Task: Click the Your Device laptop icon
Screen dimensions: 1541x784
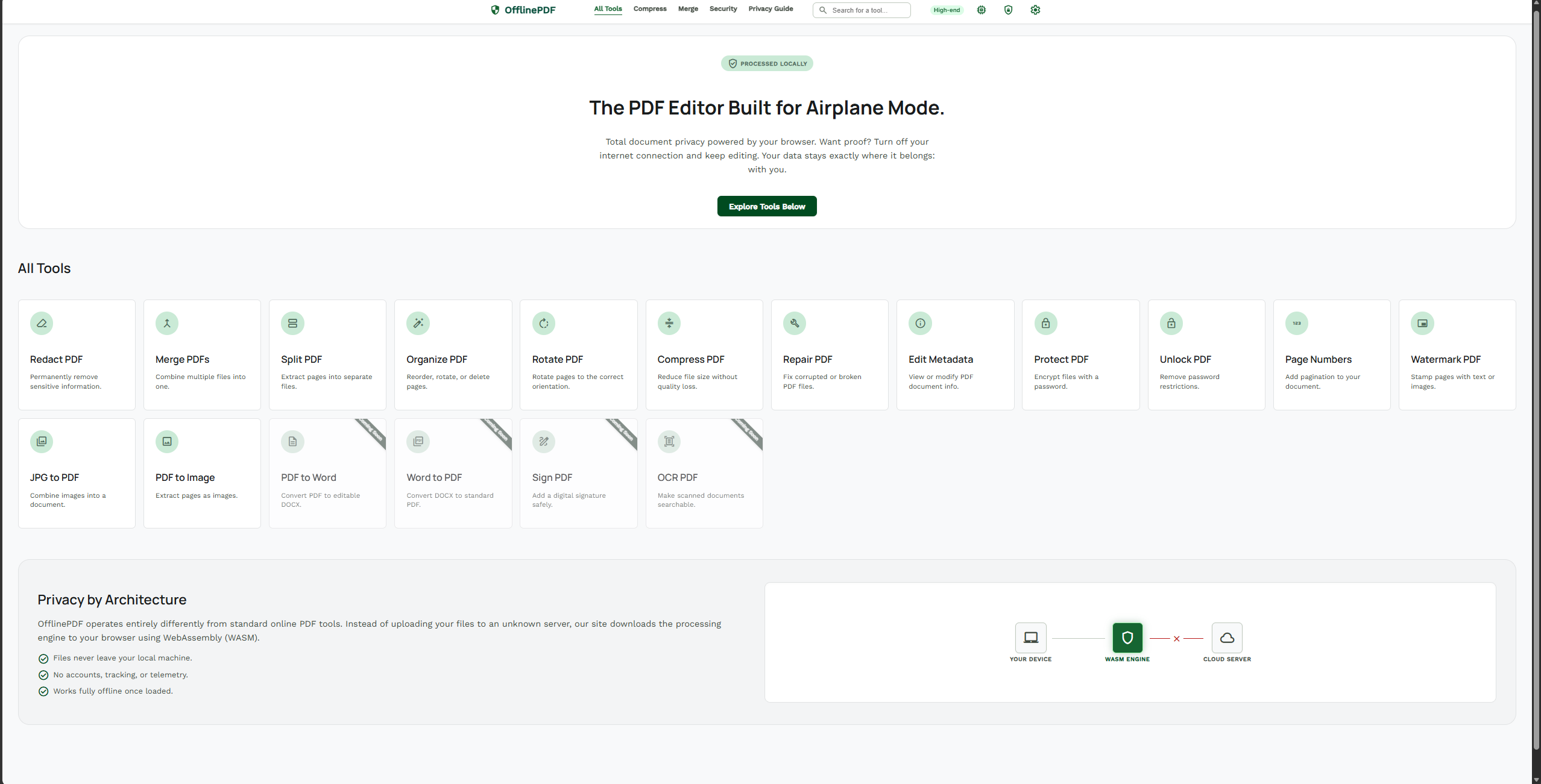Action: click(1031, 638)
